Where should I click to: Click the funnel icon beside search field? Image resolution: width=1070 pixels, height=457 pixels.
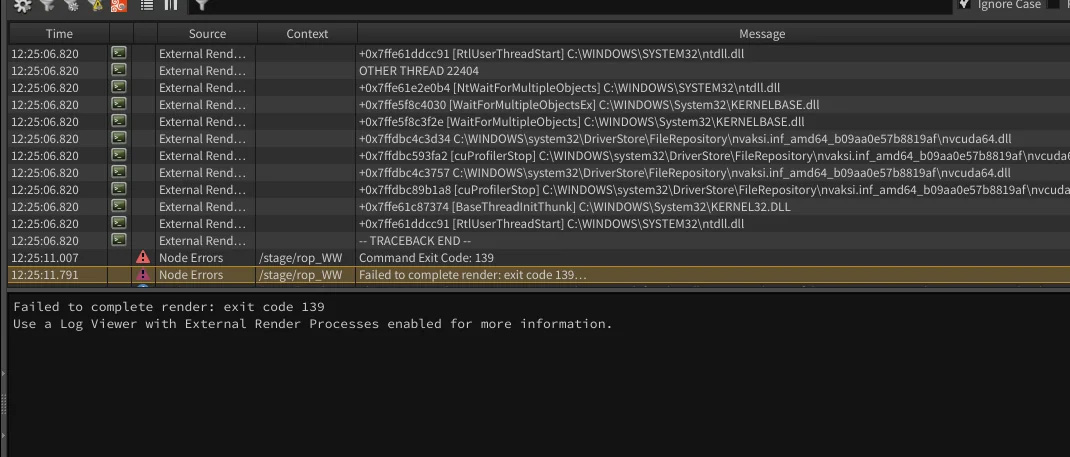201,5
